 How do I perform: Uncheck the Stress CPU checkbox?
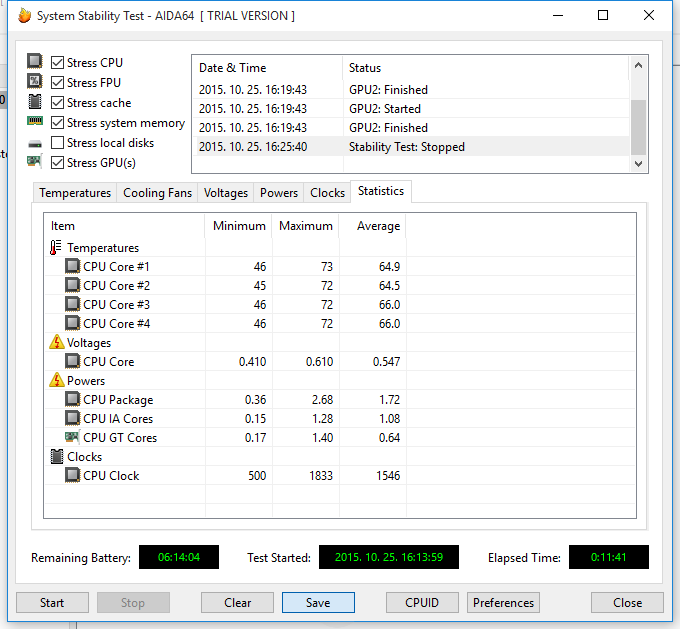click(57, 62)
